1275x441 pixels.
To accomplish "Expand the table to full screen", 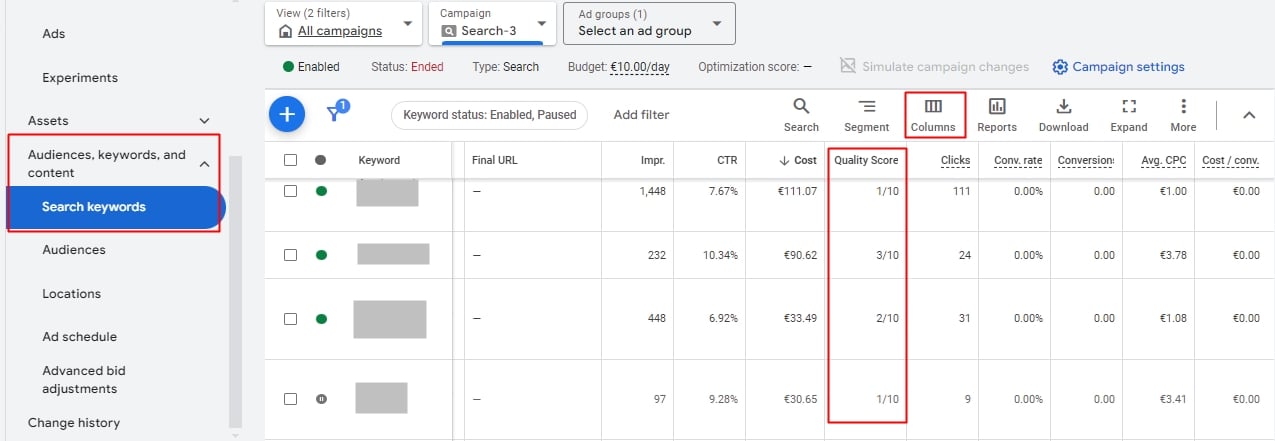I will [1128, 114].
